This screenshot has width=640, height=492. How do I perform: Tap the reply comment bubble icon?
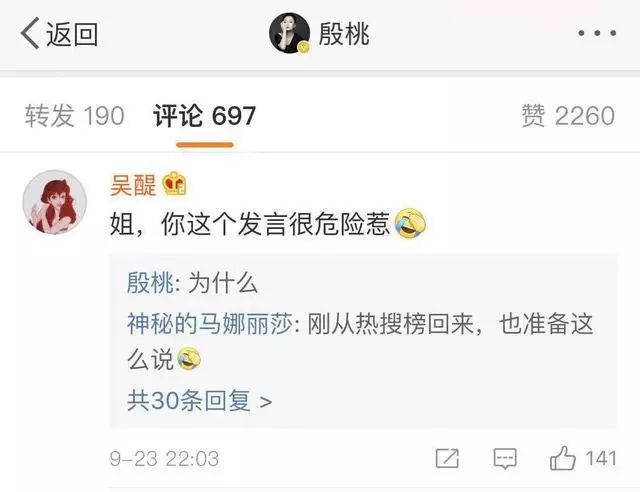tap(505, 459)
